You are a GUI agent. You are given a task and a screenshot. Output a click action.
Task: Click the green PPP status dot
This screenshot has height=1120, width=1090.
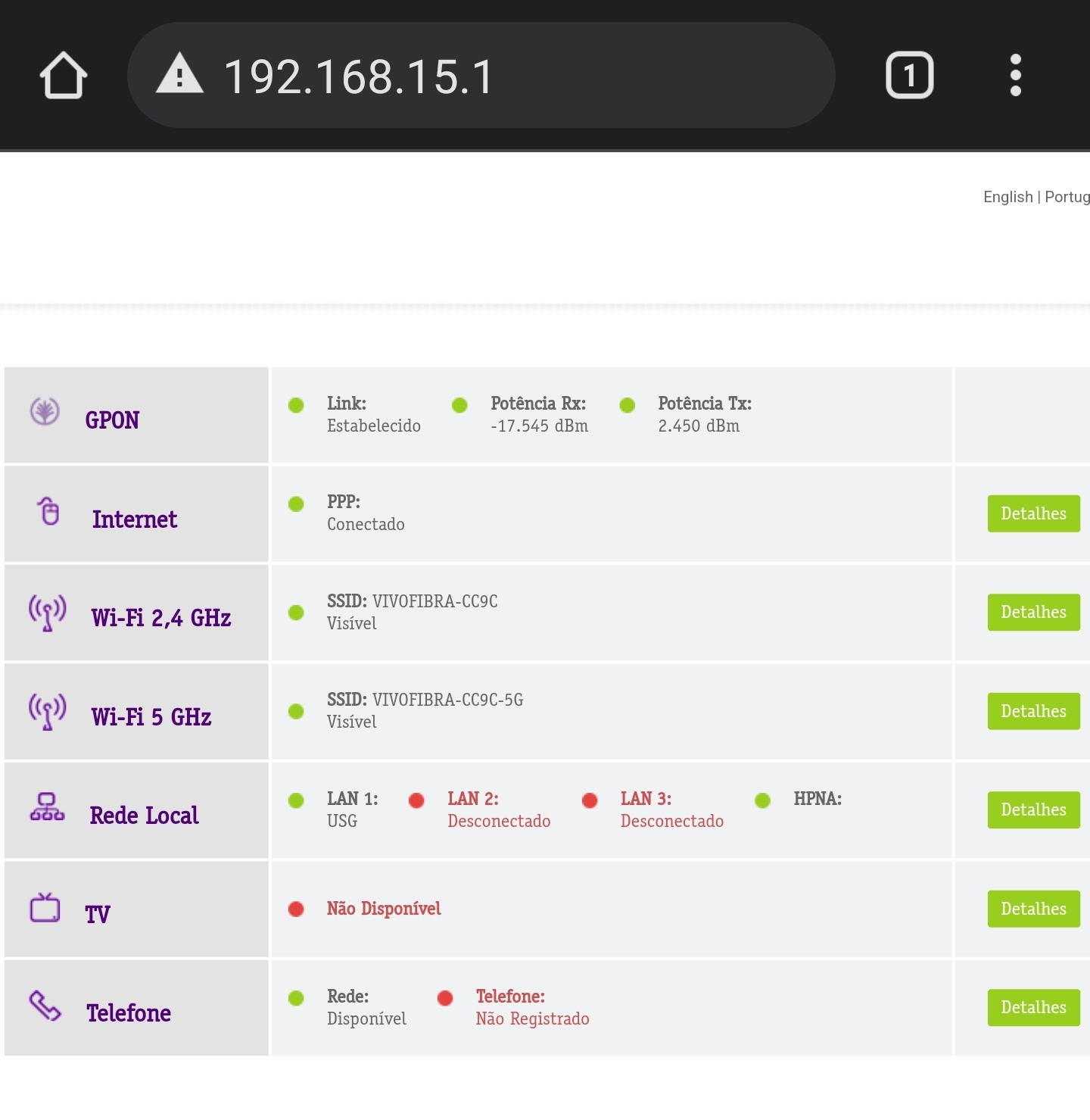(296, 504)
